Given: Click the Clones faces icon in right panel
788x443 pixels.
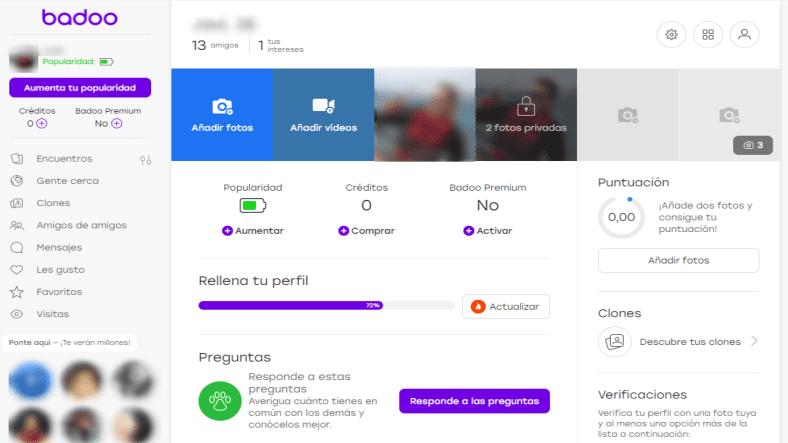Looking at the screenshot, I should (x=614, y=342).
